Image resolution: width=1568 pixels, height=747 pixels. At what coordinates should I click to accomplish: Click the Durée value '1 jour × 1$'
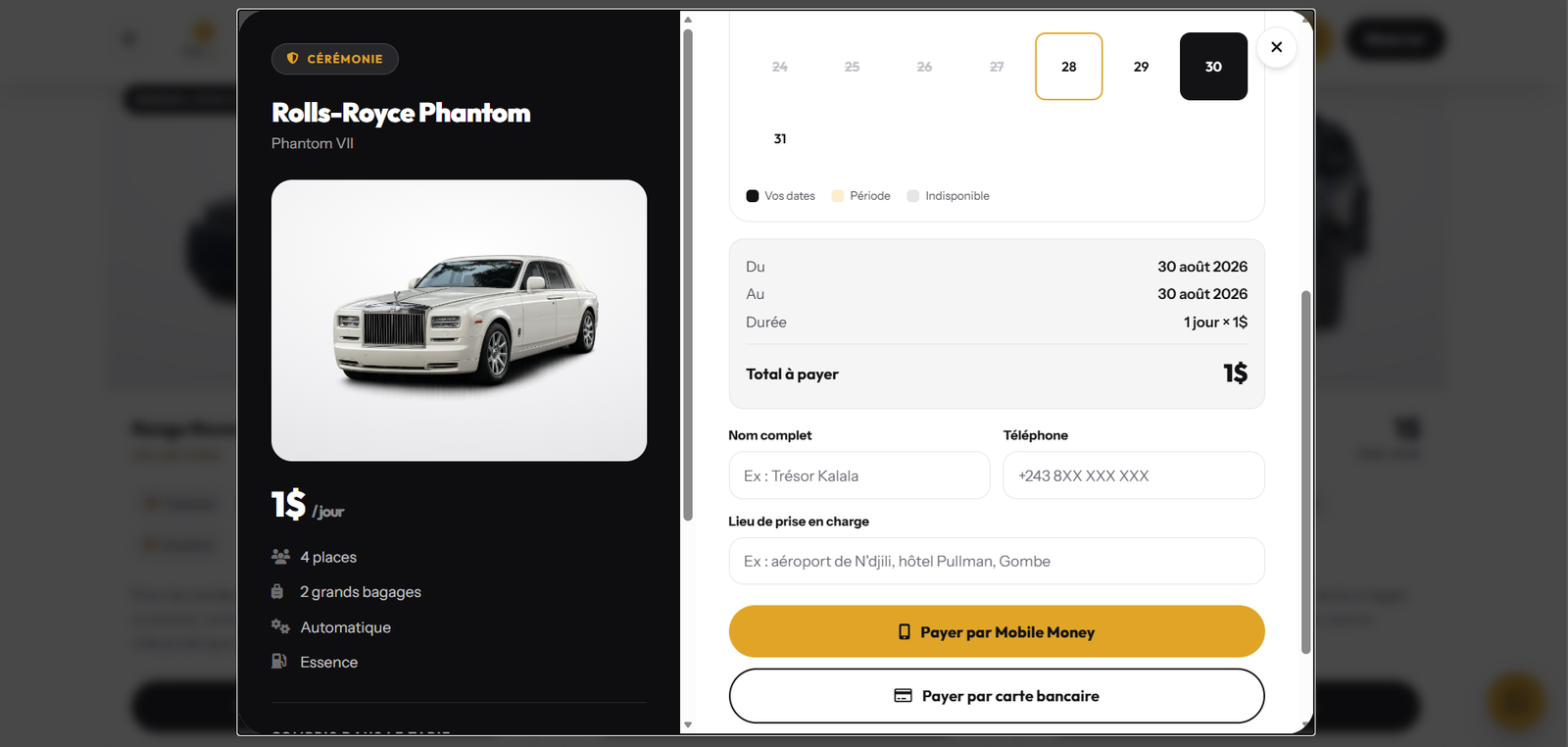point(1215,323)
